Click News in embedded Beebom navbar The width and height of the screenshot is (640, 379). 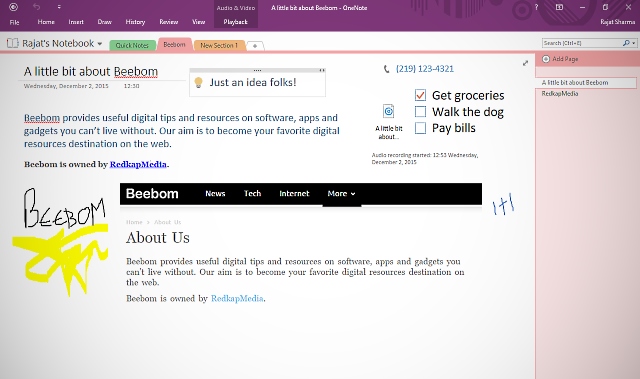pyautogui.click(x=215, y=193)
